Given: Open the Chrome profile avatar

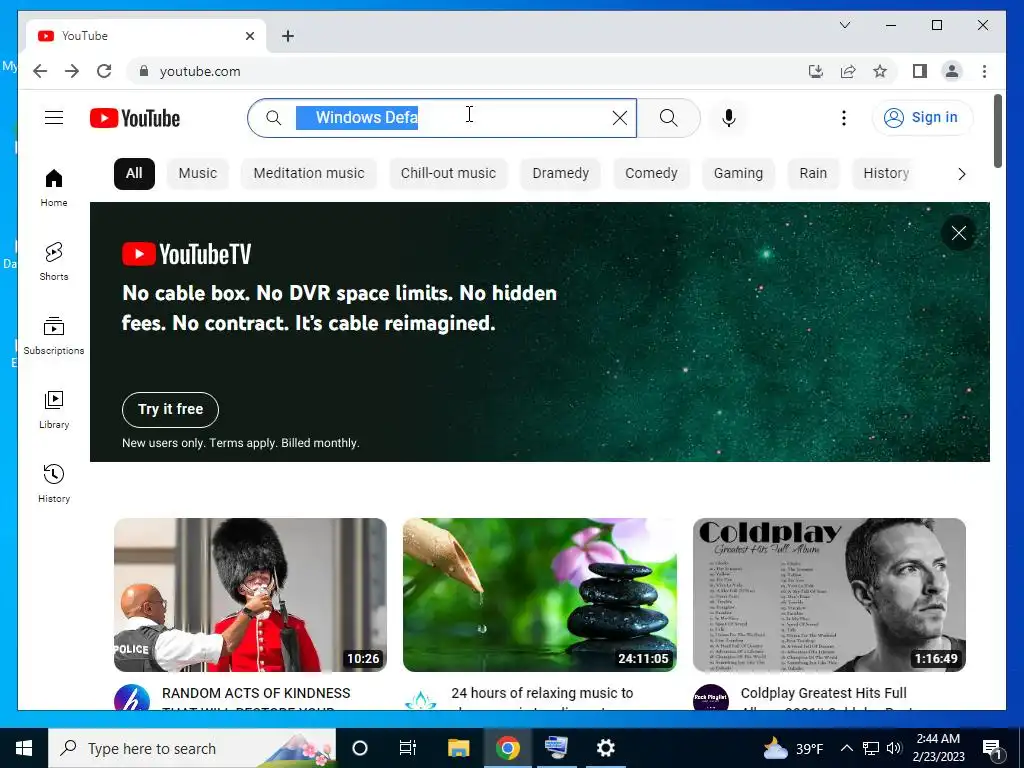Looking at the screenshot, I should [x=952, y=71].
